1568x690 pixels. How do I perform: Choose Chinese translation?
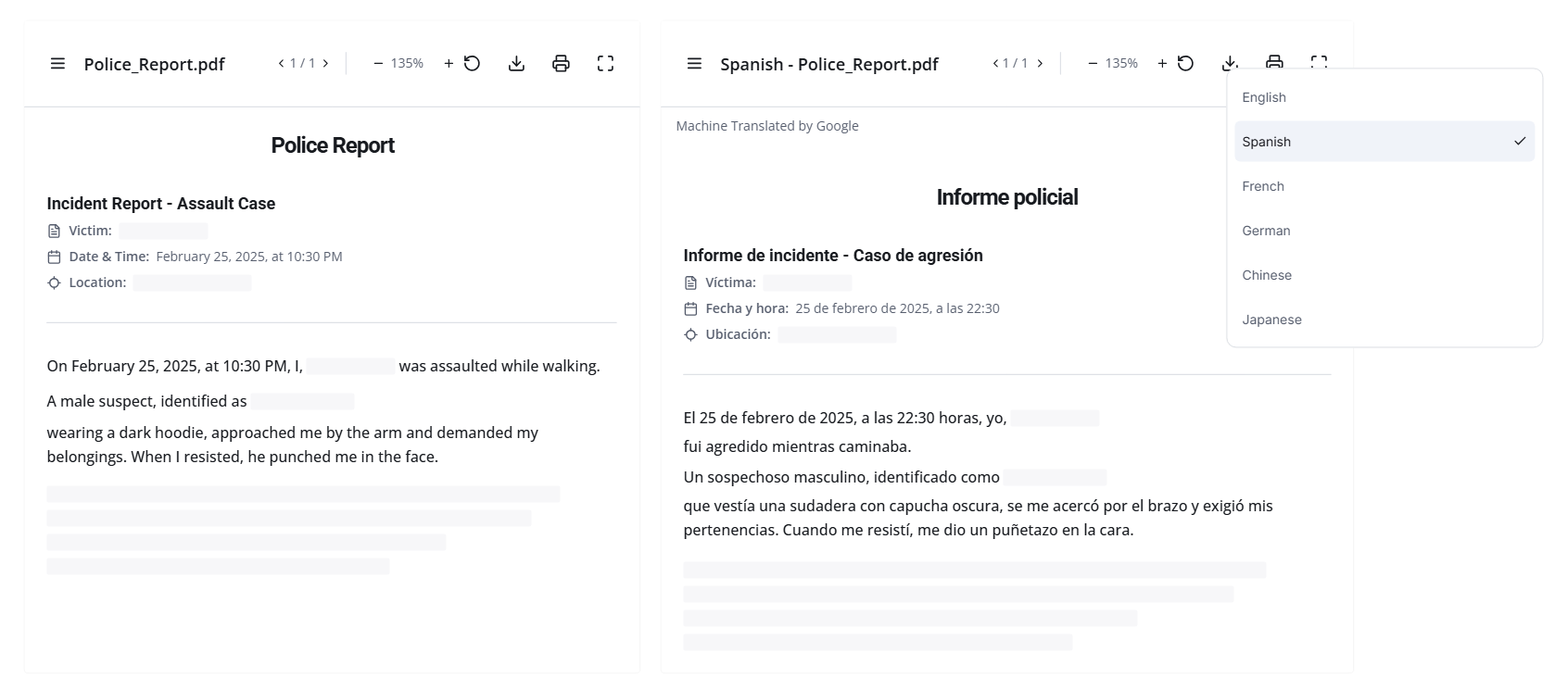(x=1384, y=275)
